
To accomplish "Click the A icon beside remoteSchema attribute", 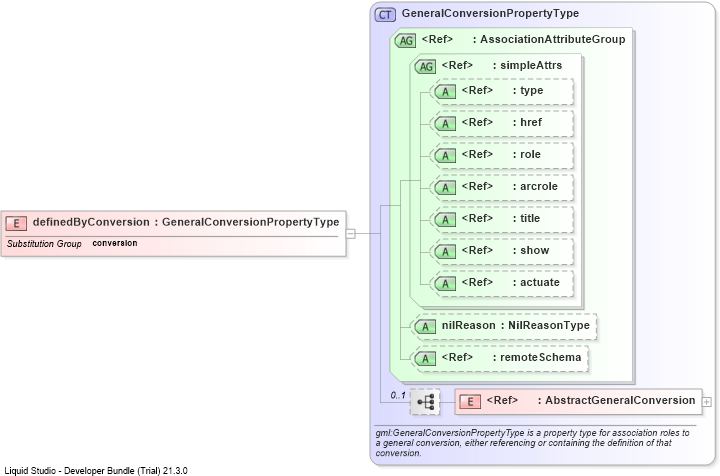I will click(x=425, y=358).
